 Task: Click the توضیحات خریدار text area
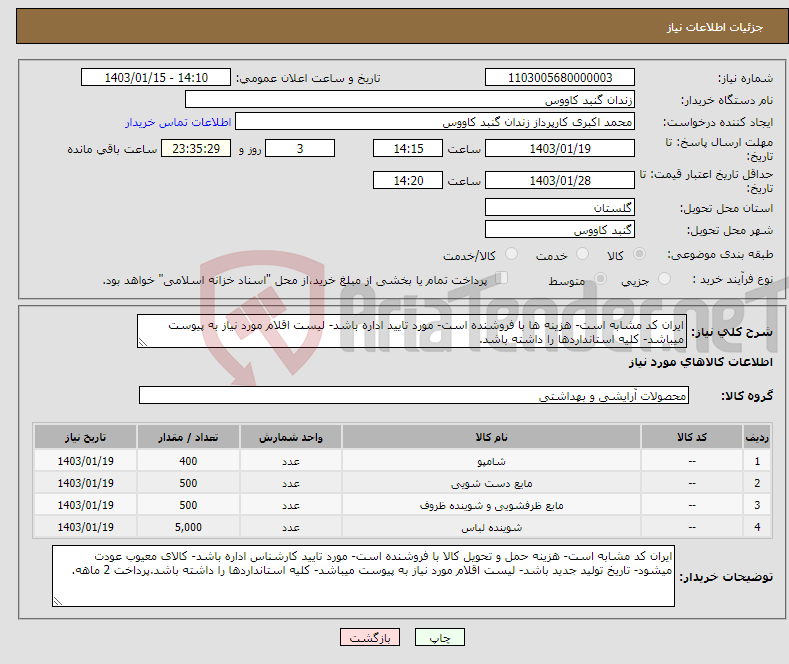363,576
